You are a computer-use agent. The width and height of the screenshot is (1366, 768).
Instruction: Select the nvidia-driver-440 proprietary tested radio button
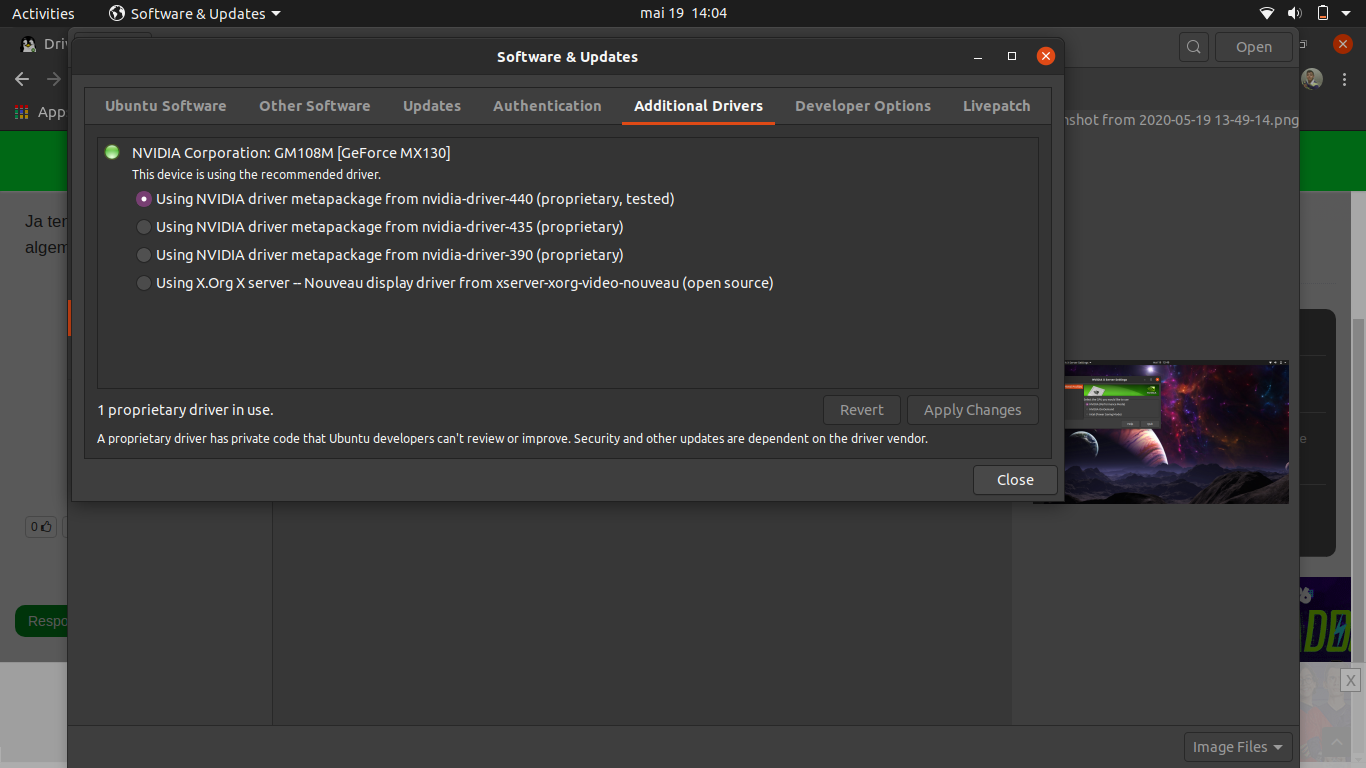[144, 199]
